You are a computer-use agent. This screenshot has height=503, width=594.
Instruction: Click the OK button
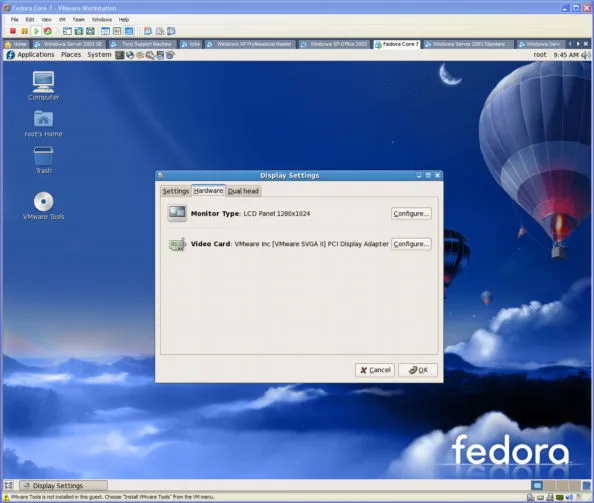[x=418, y=370]
